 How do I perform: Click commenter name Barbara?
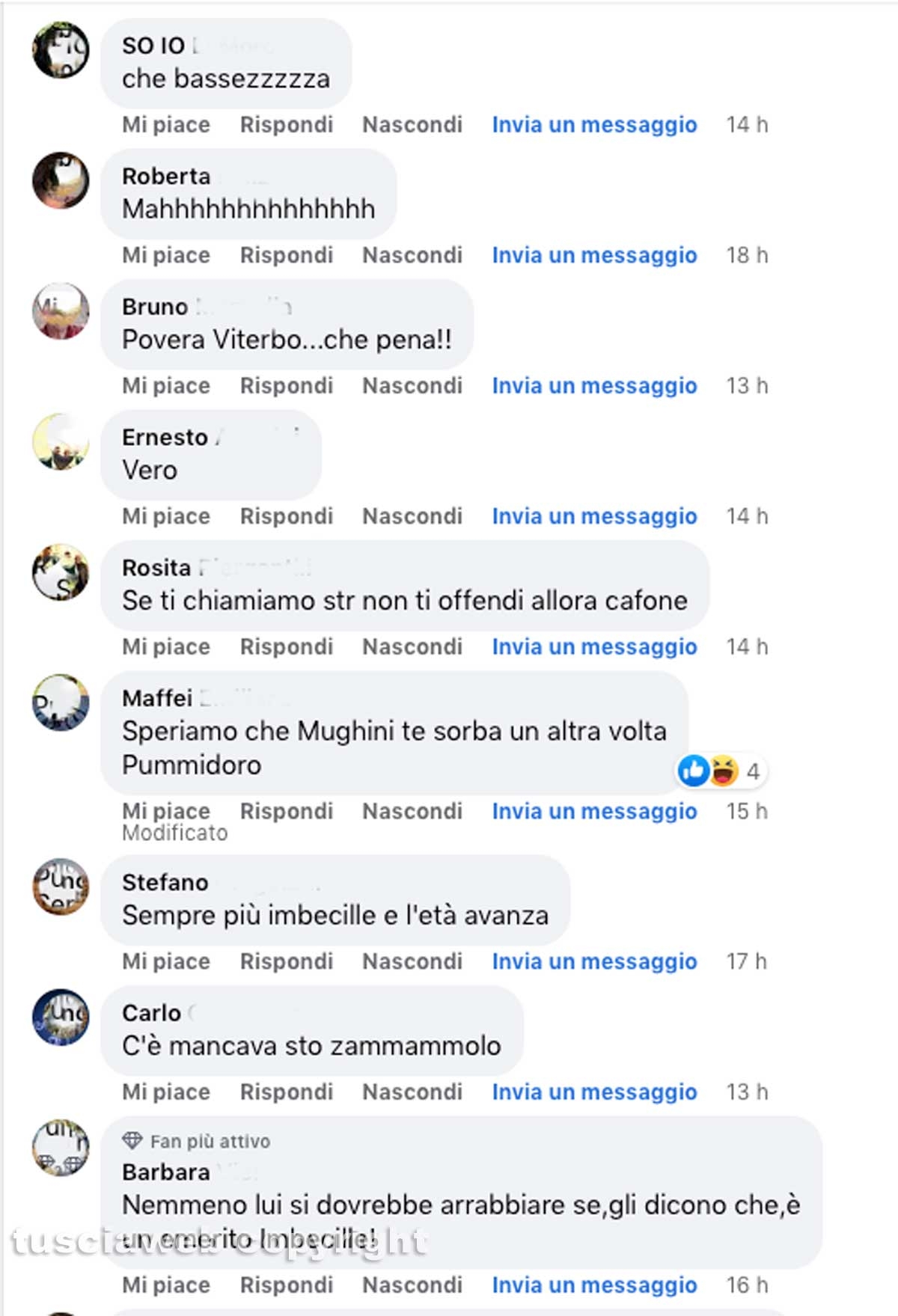click(x=166, y=1172)
